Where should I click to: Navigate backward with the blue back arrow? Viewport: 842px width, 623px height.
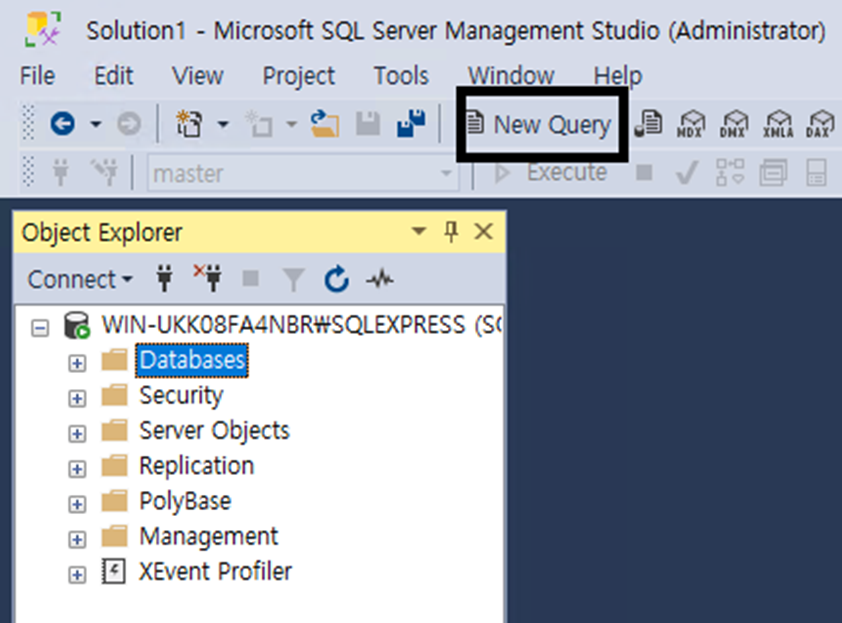62,124
